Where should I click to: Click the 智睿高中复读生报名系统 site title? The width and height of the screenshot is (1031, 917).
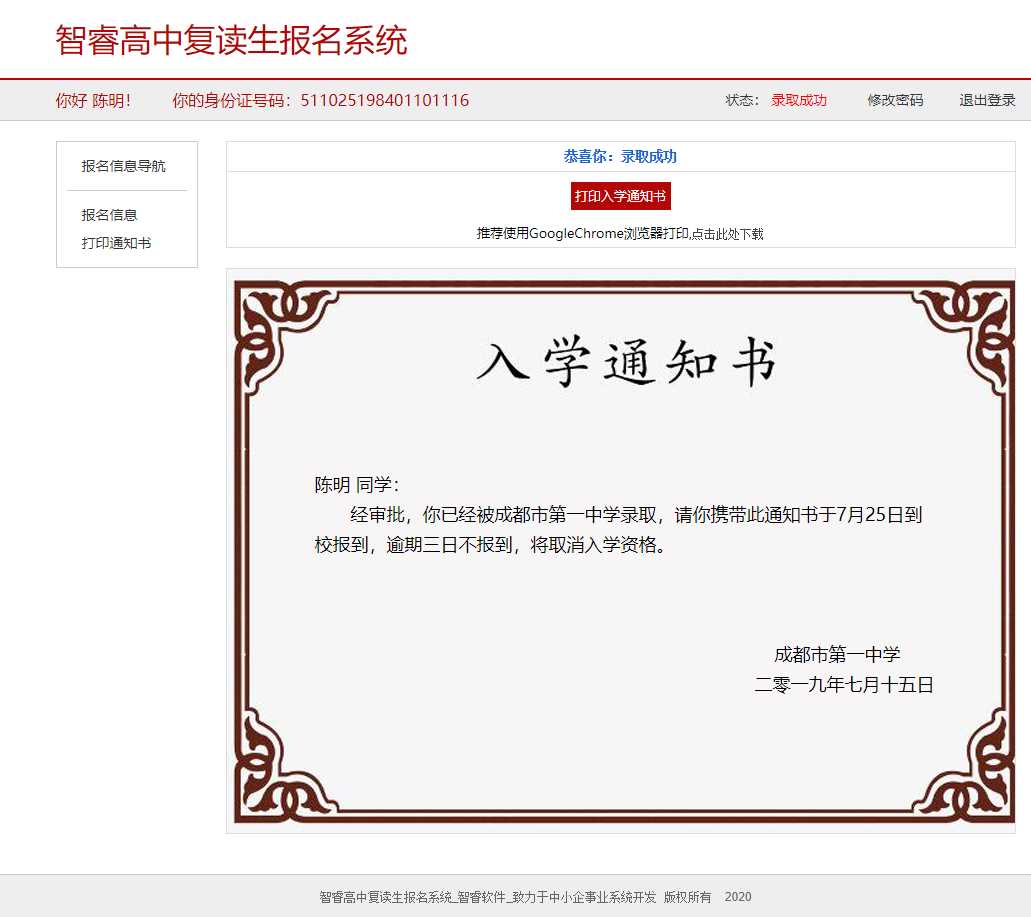(x=232, y=40)
